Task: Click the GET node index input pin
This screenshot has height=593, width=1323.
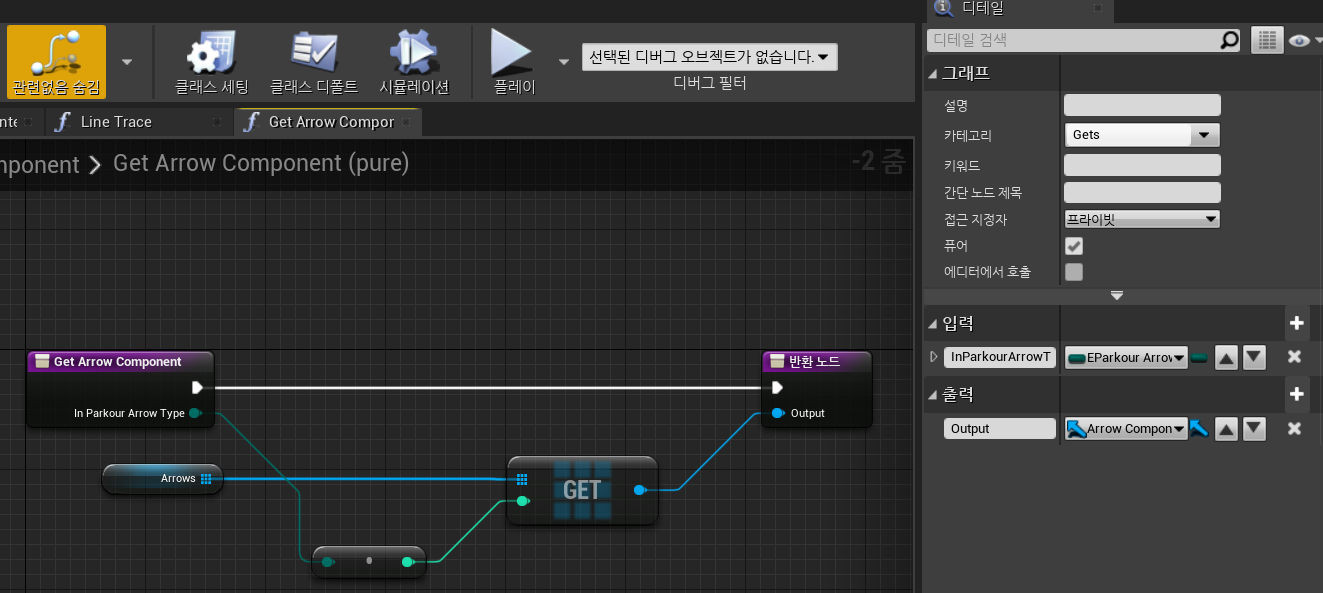Action: click(522, 501)
